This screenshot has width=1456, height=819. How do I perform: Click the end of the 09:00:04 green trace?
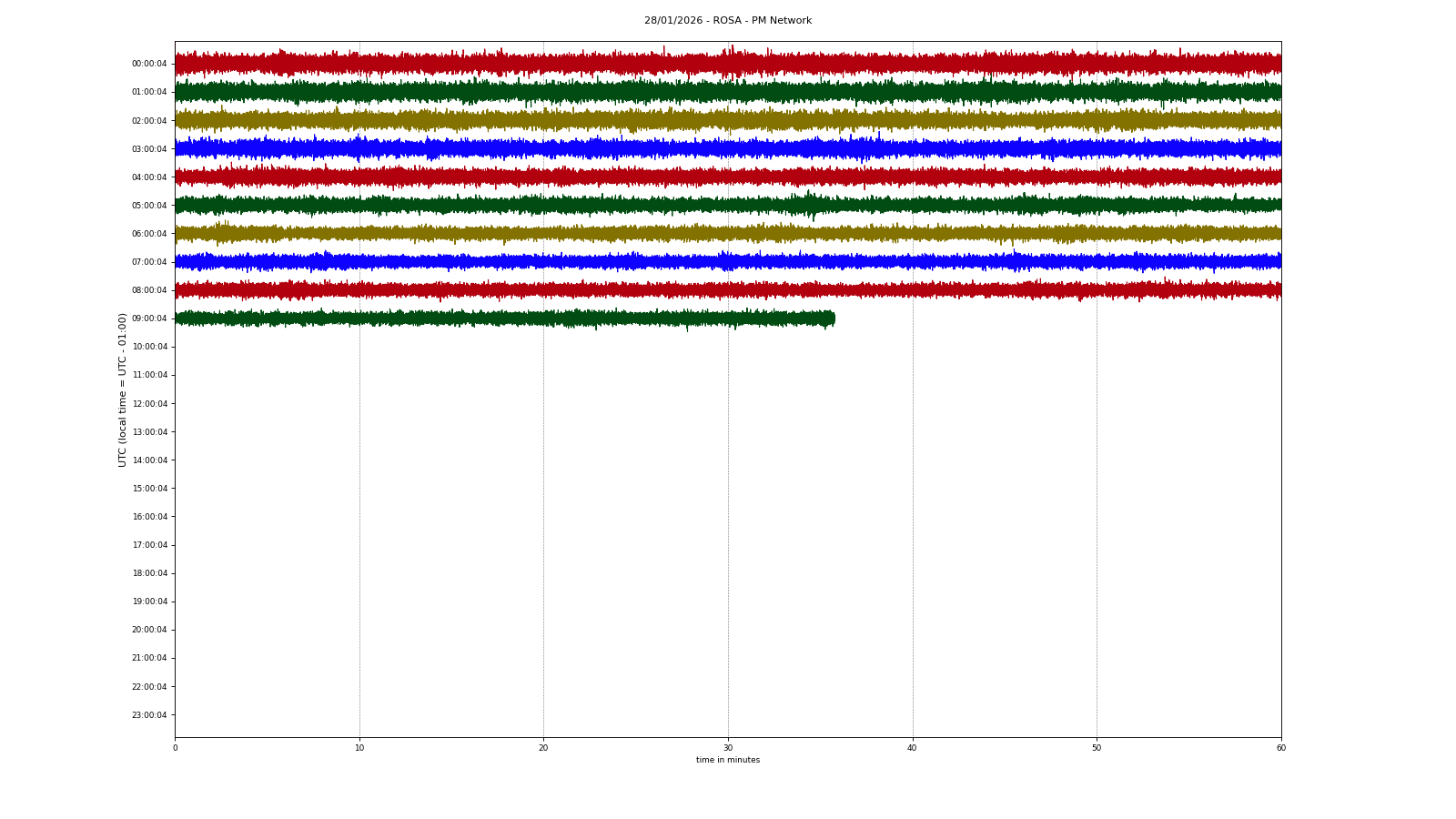click(x=833, y=318)
